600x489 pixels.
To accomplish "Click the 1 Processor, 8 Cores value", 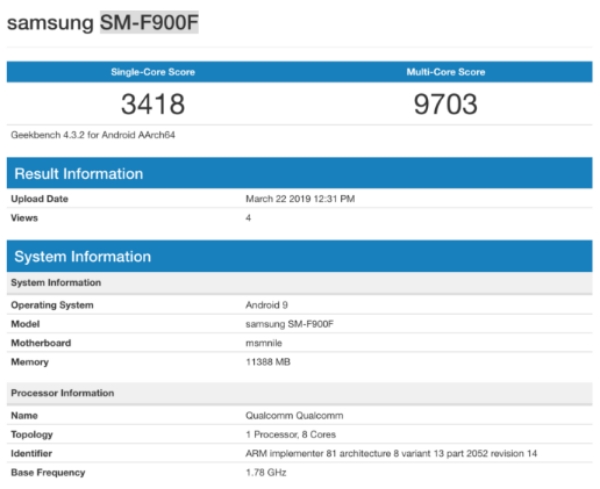I will [291, 435].
